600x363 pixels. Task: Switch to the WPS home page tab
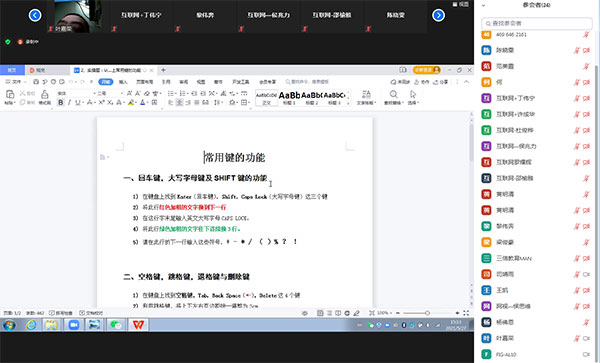point(12,70)
